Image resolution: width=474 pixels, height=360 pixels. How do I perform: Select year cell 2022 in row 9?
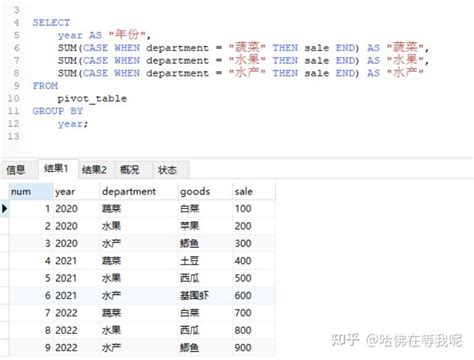(x=76, y=348)
